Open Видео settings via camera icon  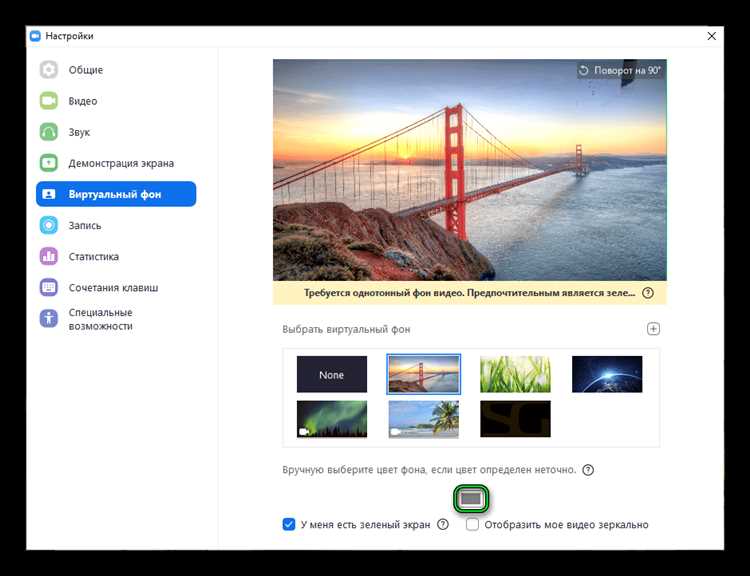(49, 101)
